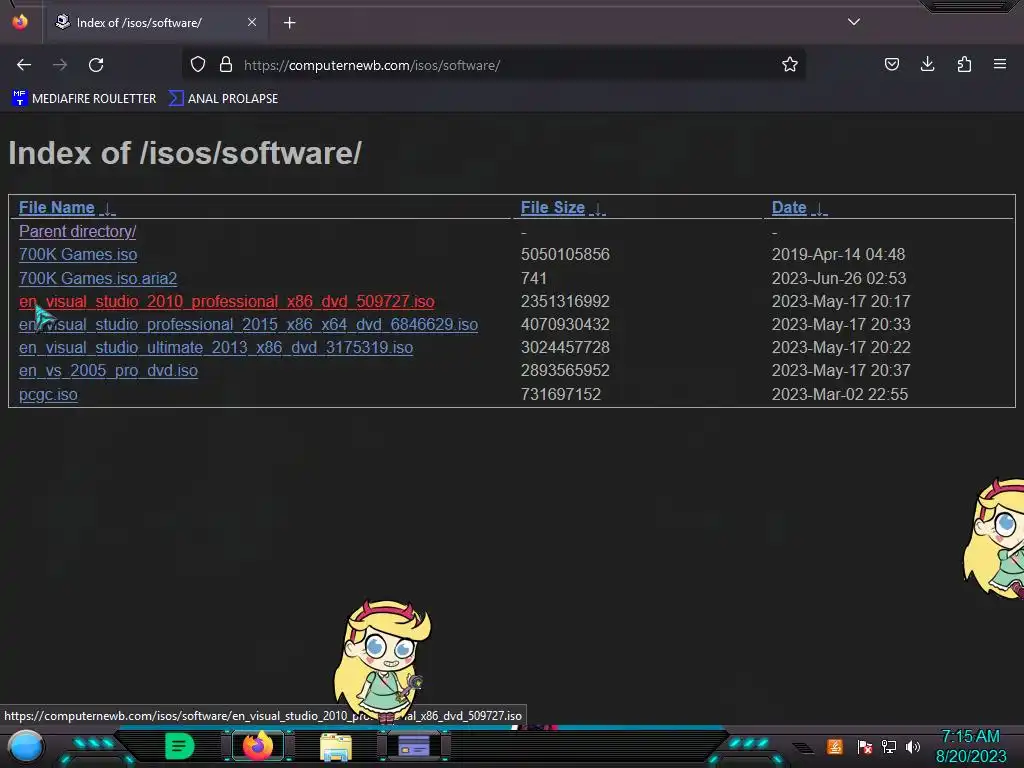Open the Start orb button

click(26, 746)
